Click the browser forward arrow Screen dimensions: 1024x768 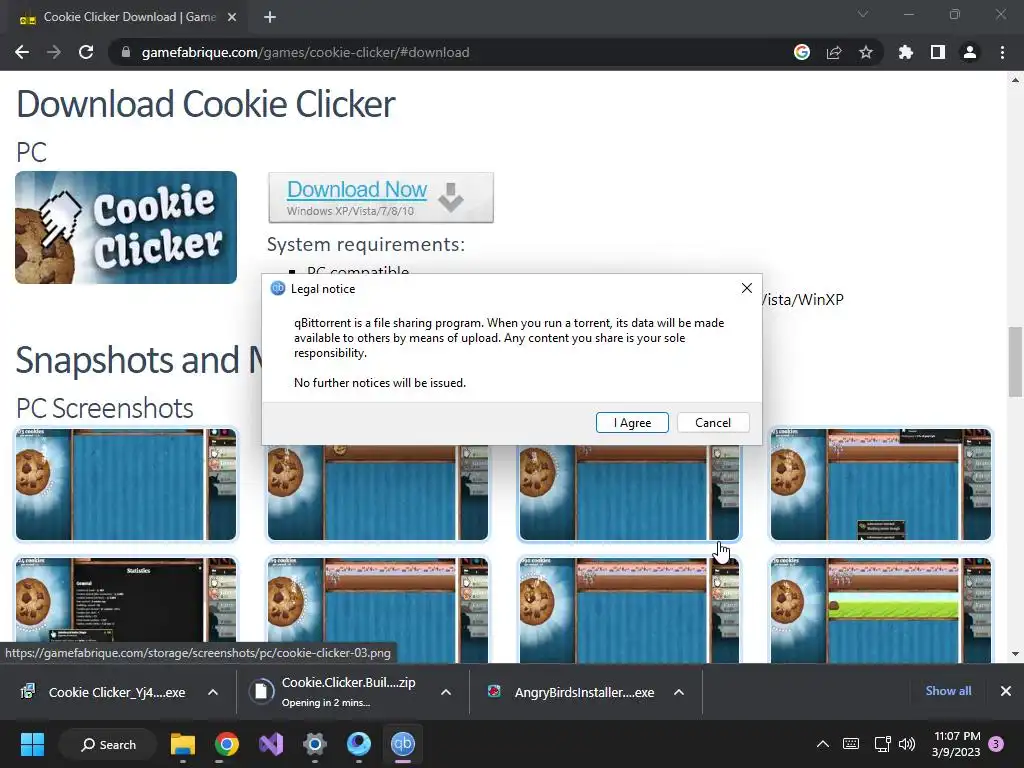[54, 52]
